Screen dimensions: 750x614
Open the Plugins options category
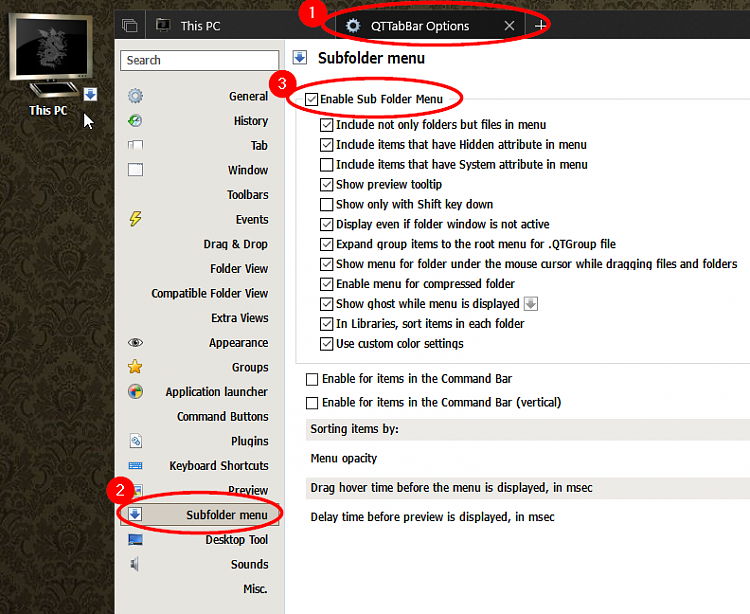coord(250,441)
